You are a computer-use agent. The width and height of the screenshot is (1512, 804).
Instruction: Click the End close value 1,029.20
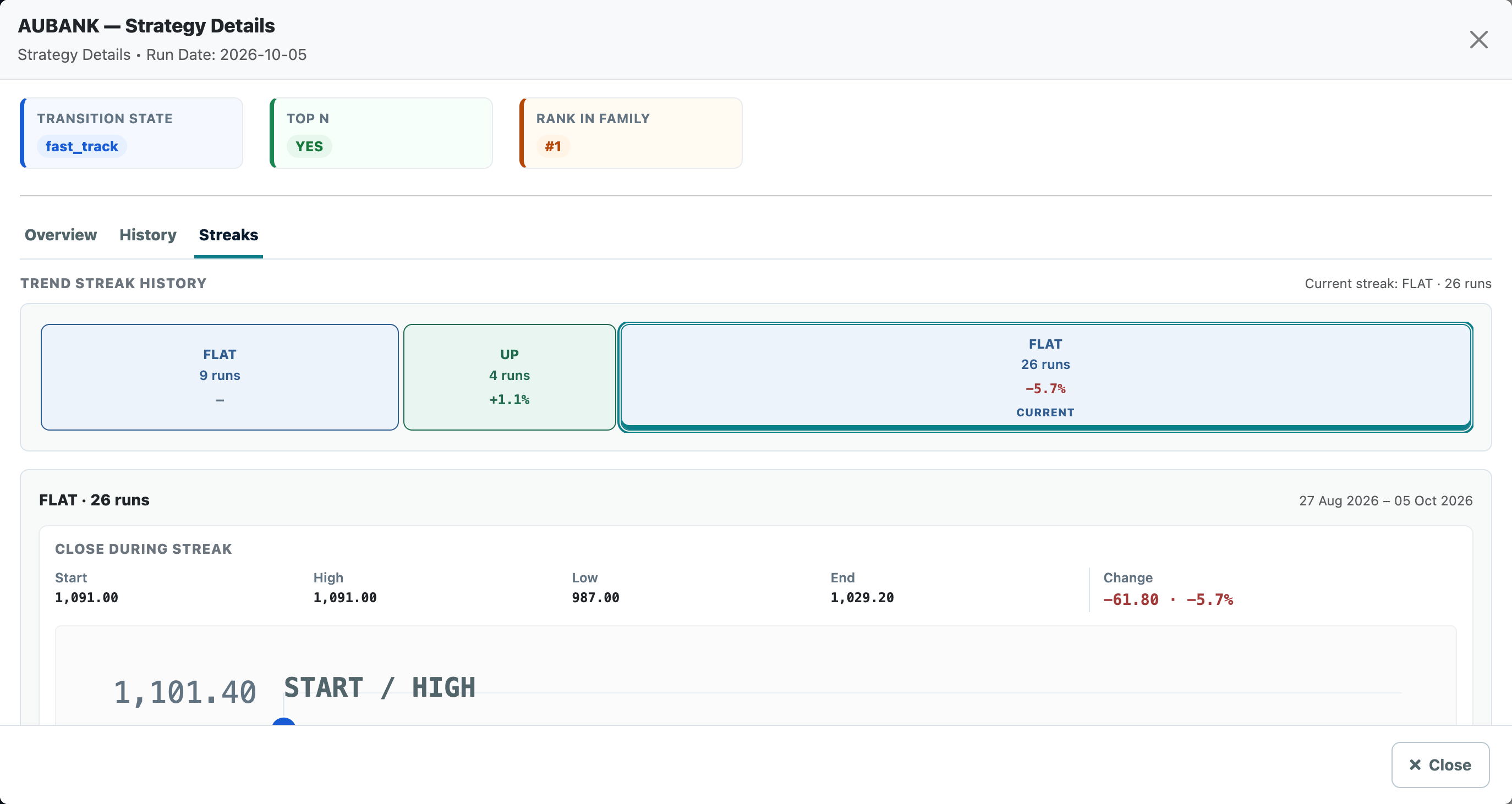(x=862, y=597)
